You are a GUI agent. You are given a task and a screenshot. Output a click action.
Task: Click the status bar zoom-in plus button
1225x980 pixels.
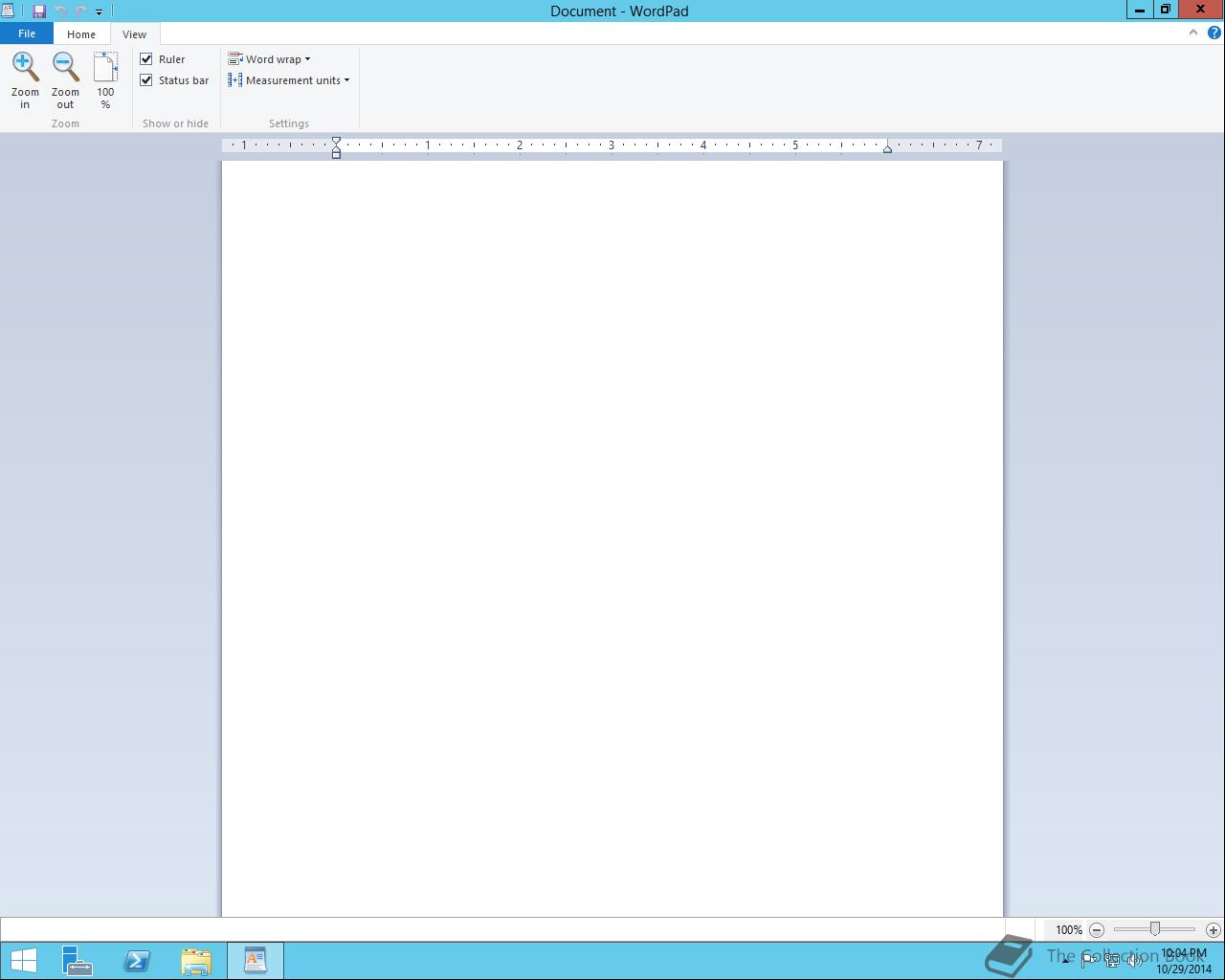[x=1213, y=929]
